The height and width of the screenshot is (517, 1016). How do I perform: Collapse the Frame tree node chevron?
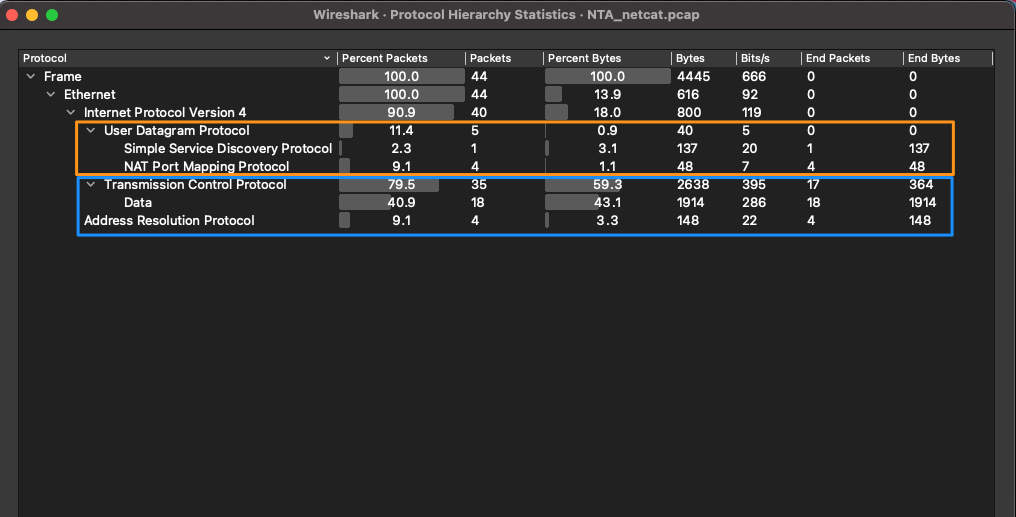(31, 77)
